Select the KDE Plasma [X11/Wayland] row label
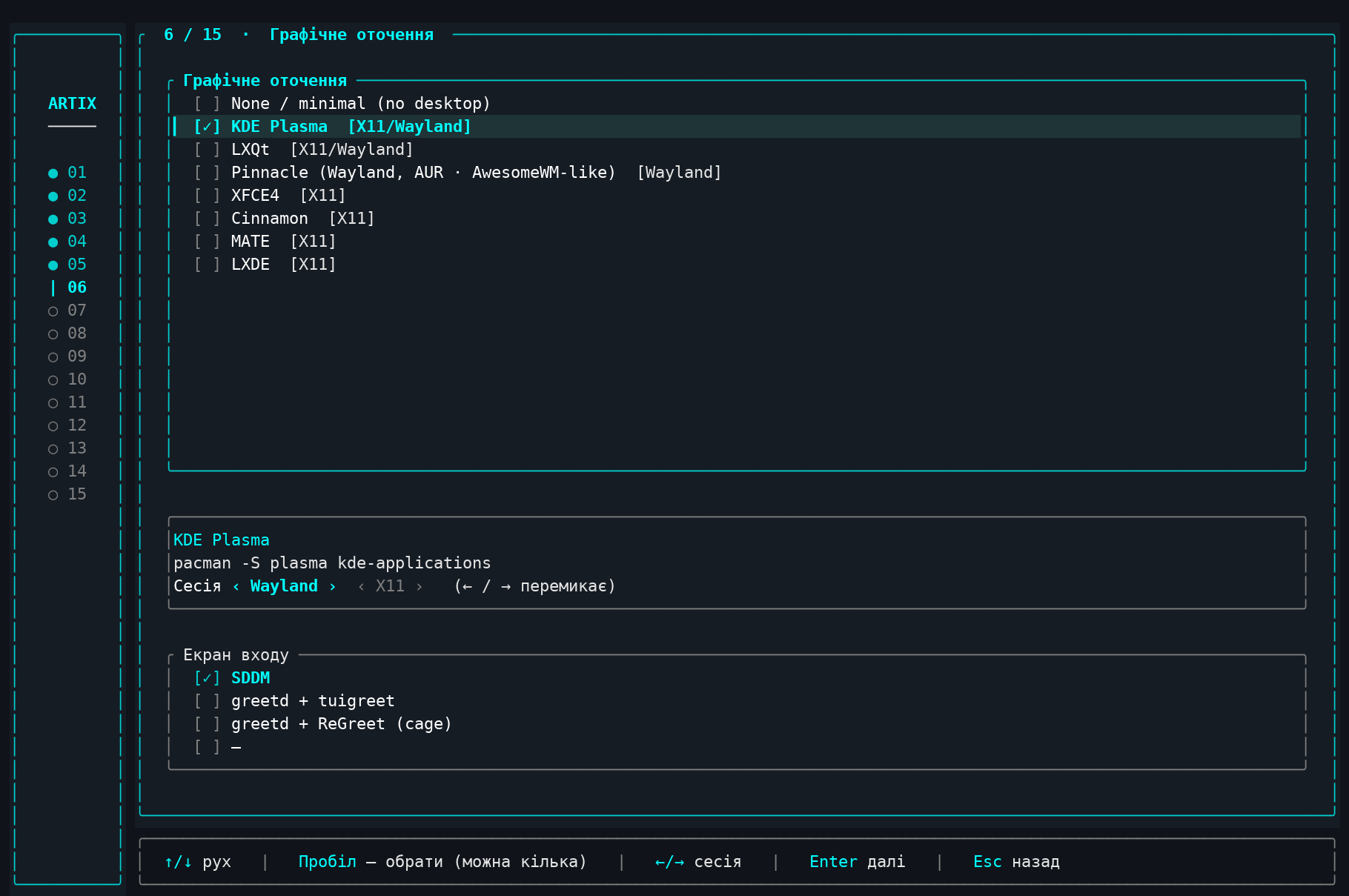 click(x=351, y=127)
